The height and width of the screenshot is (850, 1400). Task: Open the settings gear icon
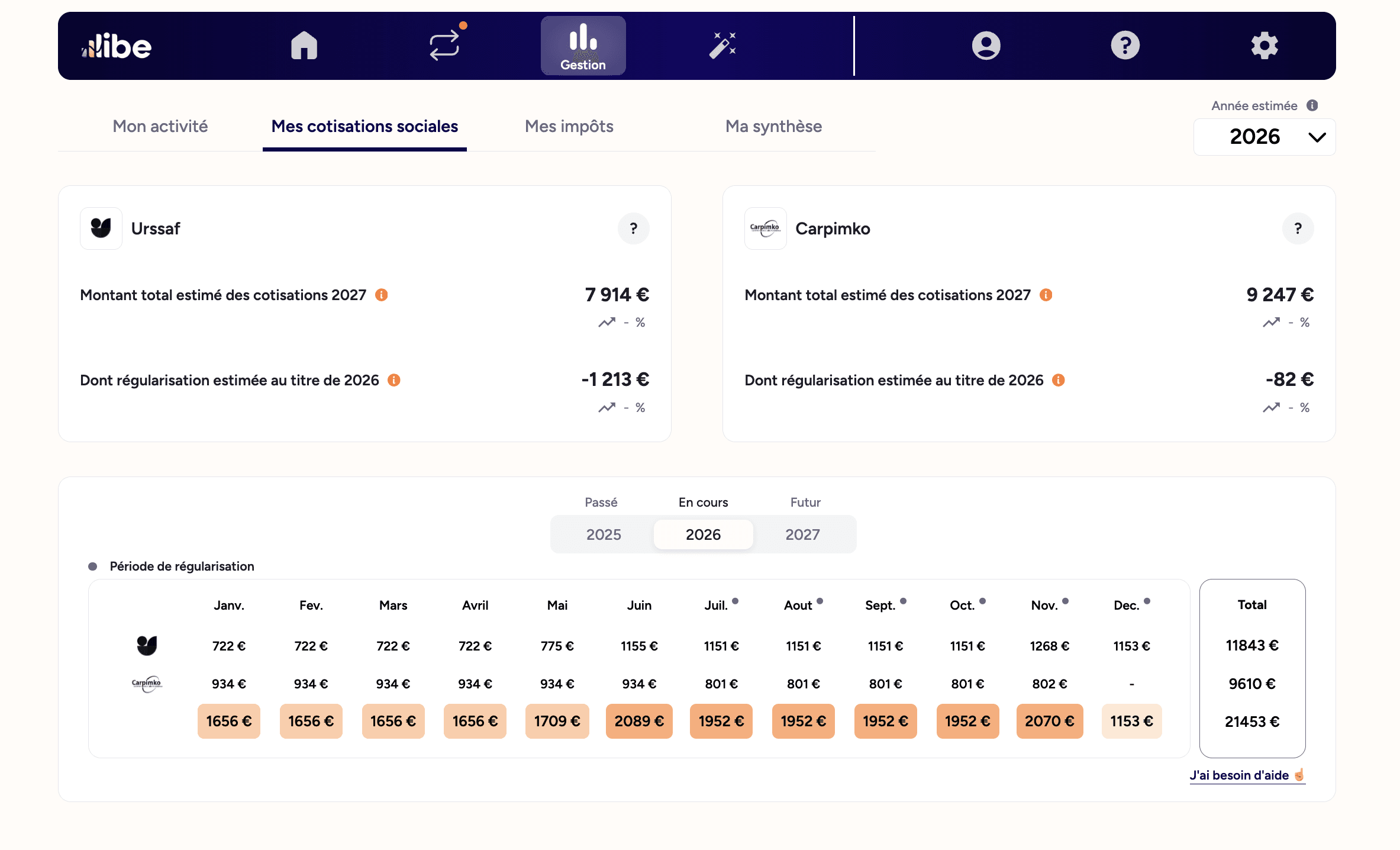click(x=1264, y=46)
